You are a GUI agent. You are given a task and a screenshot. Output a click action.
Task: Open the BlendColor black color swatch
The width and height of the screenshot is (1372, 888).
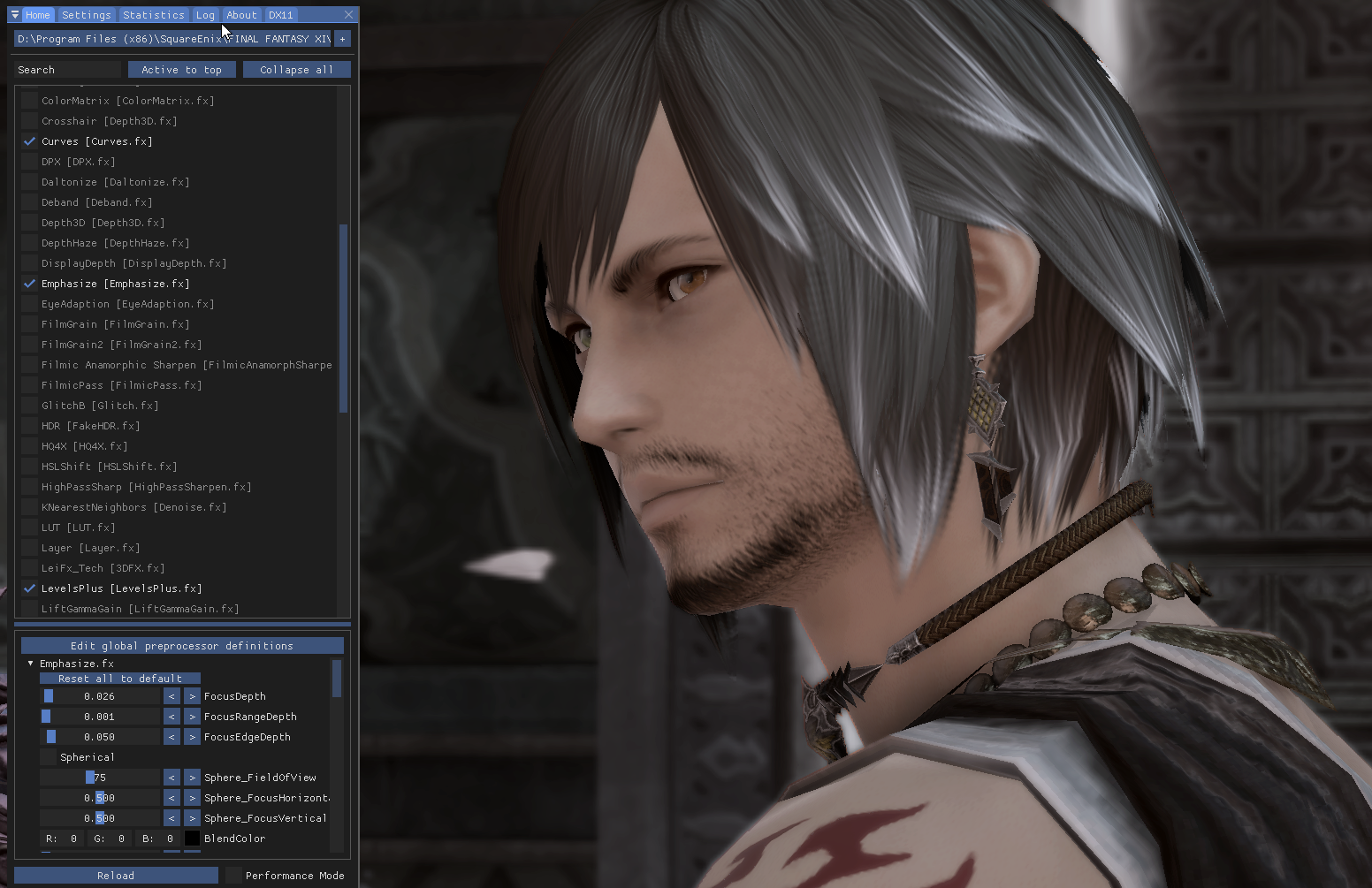tap(192, 839)
